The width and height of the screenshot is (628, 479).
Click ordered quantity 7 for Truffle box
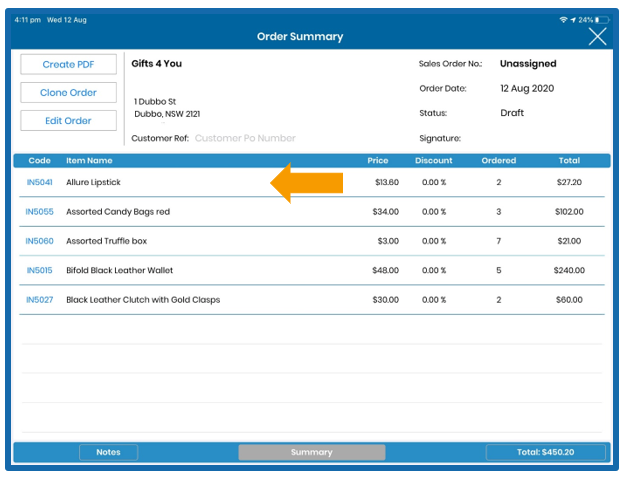(499, 241)
